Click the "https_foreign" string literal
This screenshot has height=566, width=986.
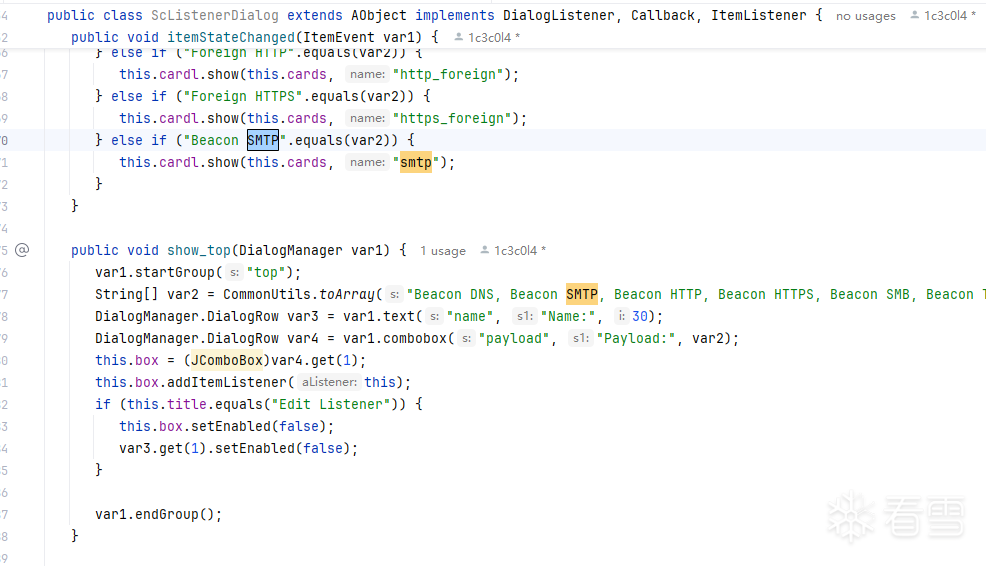click(452, 118)
